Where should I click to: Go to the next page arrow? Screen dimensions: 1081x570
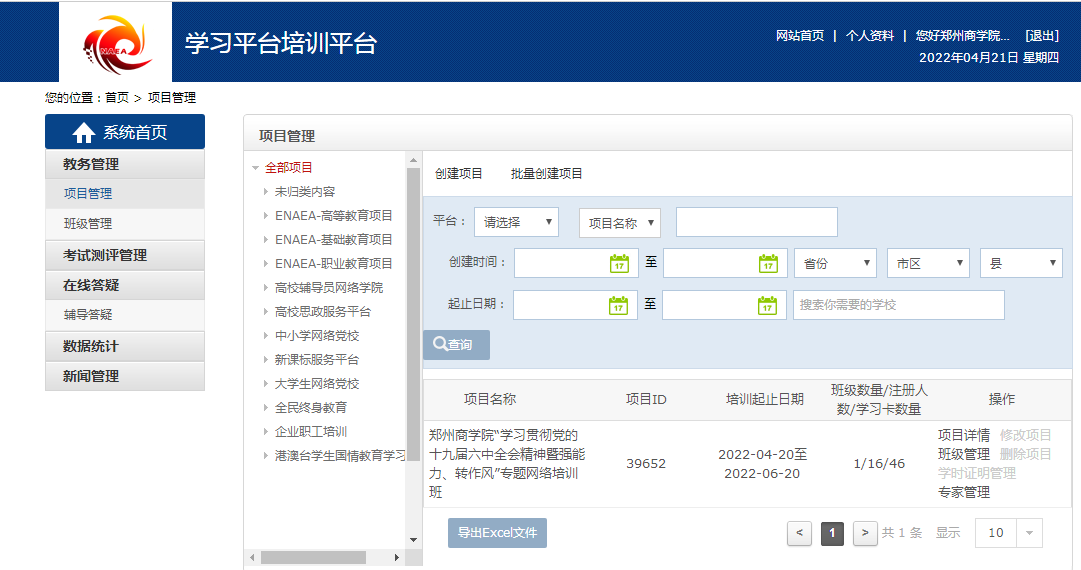coord(865,533)
